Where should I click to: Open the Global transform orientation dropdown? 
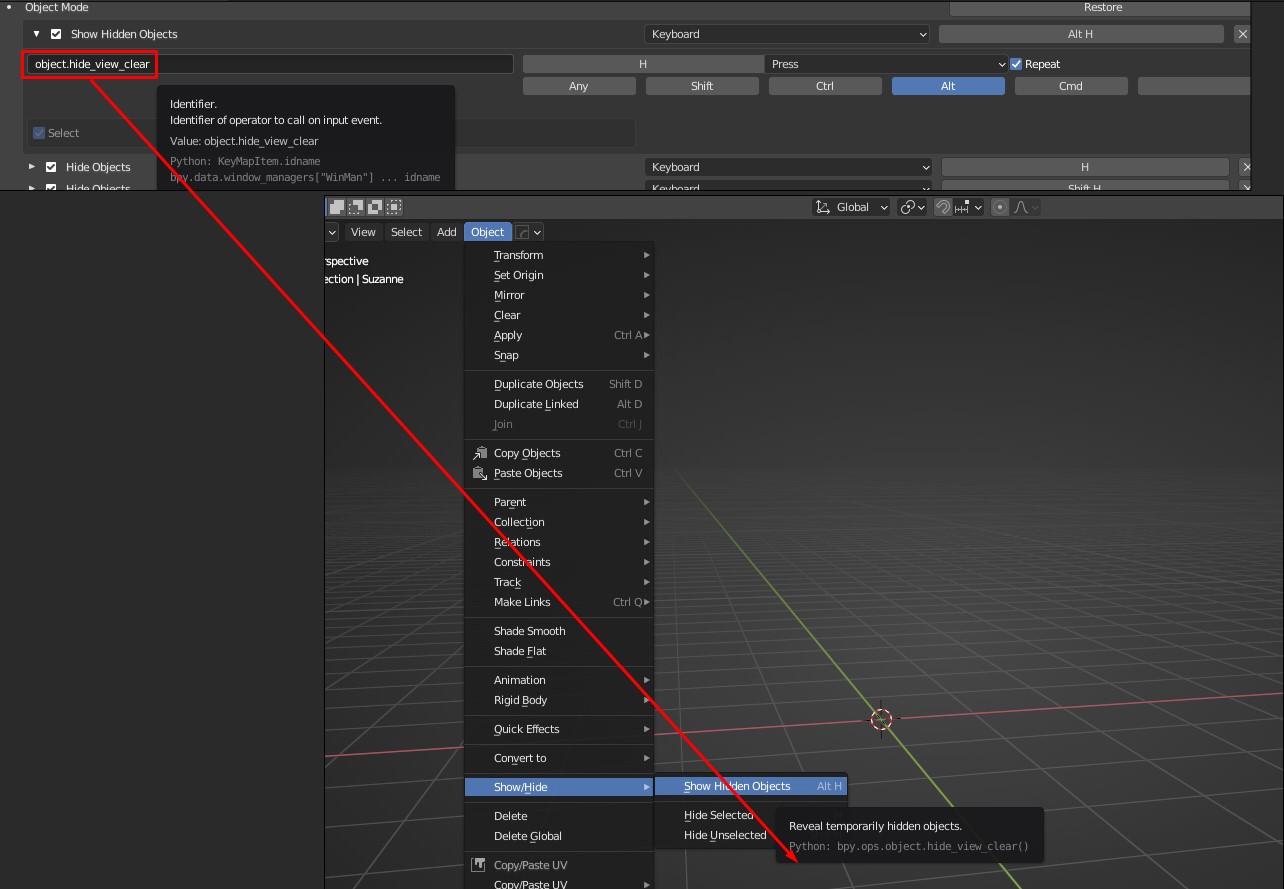pos(852,207)
